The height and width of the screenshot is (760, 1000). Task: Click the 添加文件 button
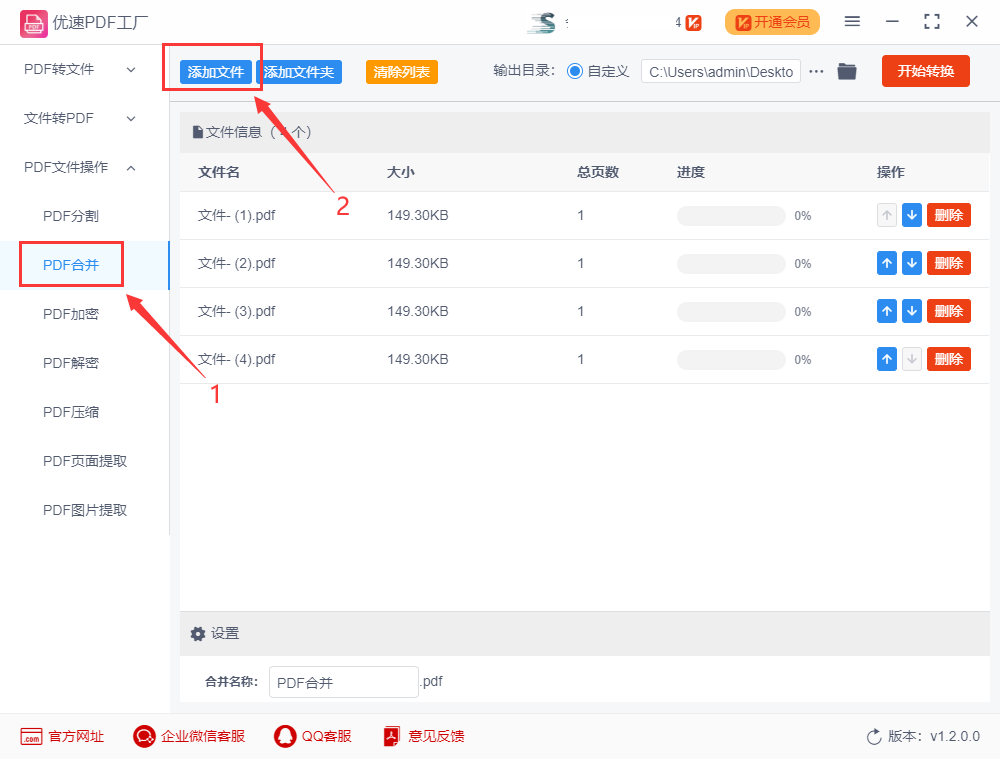216,72
